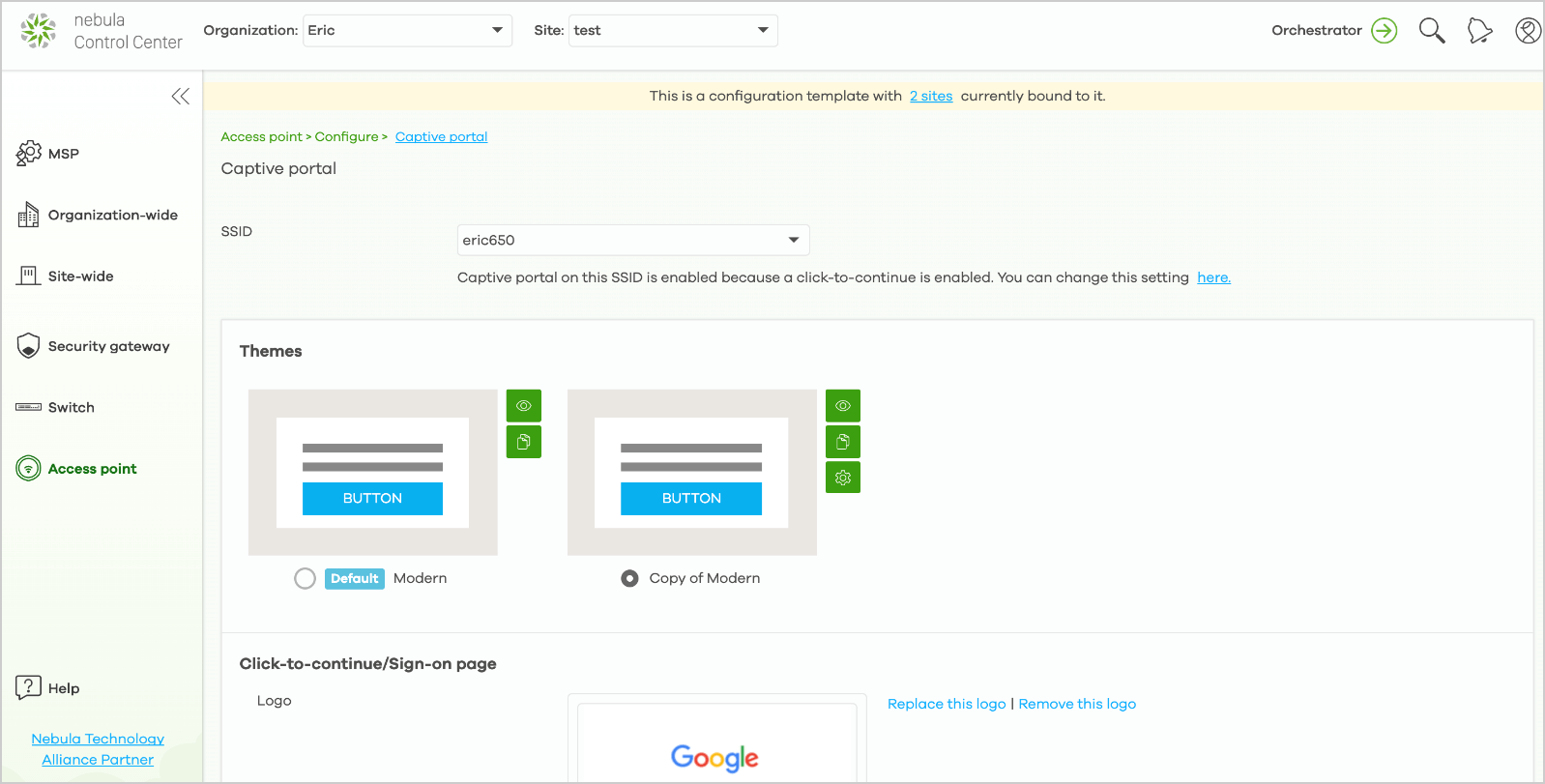Open the Switch menu
This screenshot has height=784, width=1545.
pyautogui.click(x=72, y=407)
